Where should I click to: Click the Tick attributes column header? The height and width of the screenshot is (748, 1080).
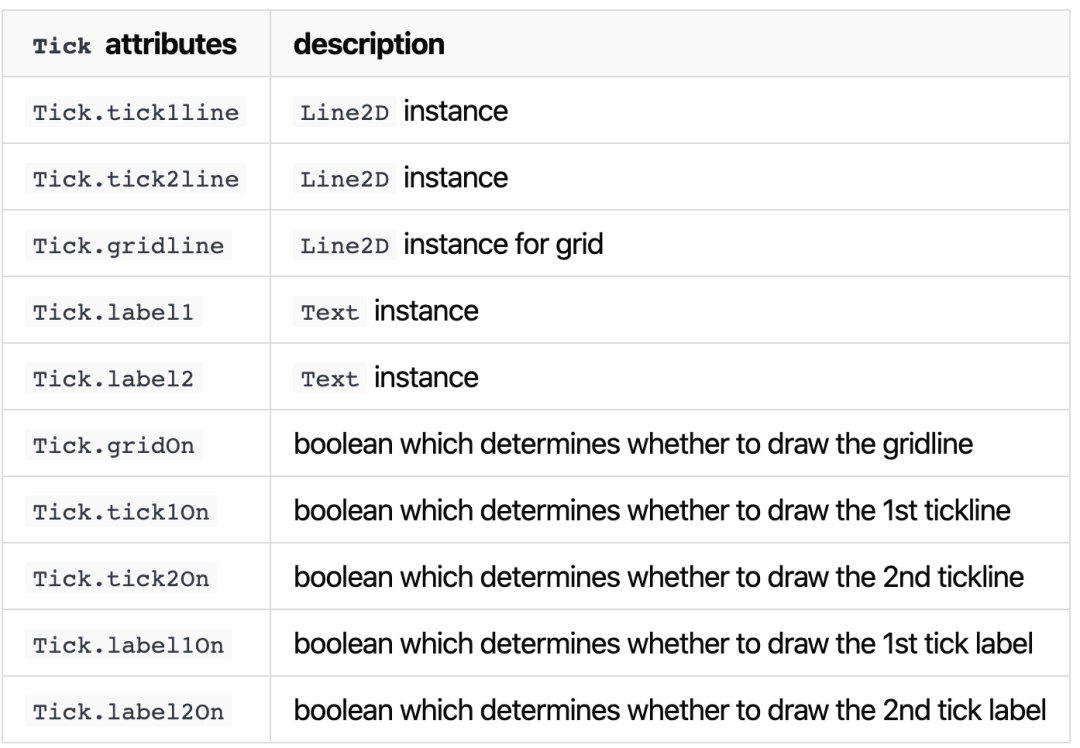(x=134, y=44)
